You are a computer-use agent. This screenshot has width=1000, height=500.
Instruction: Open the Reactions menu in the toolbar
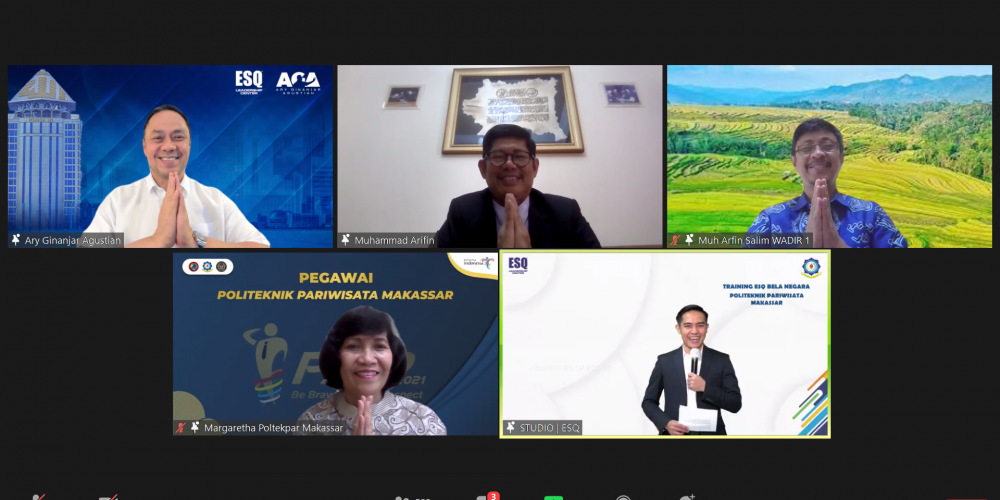point(686,497)
